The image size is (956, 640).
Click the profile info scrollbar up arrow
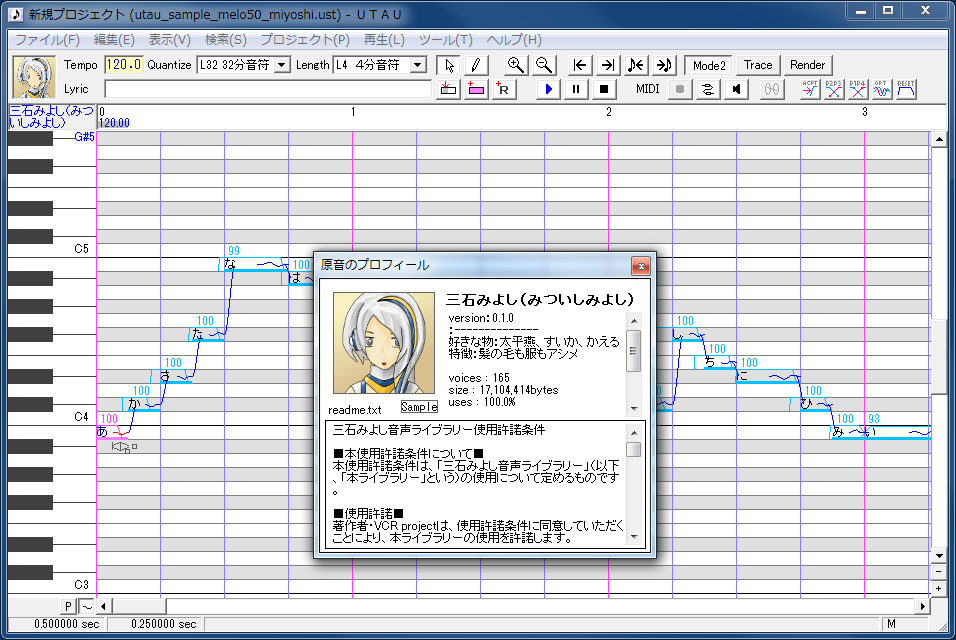(634, 321)
